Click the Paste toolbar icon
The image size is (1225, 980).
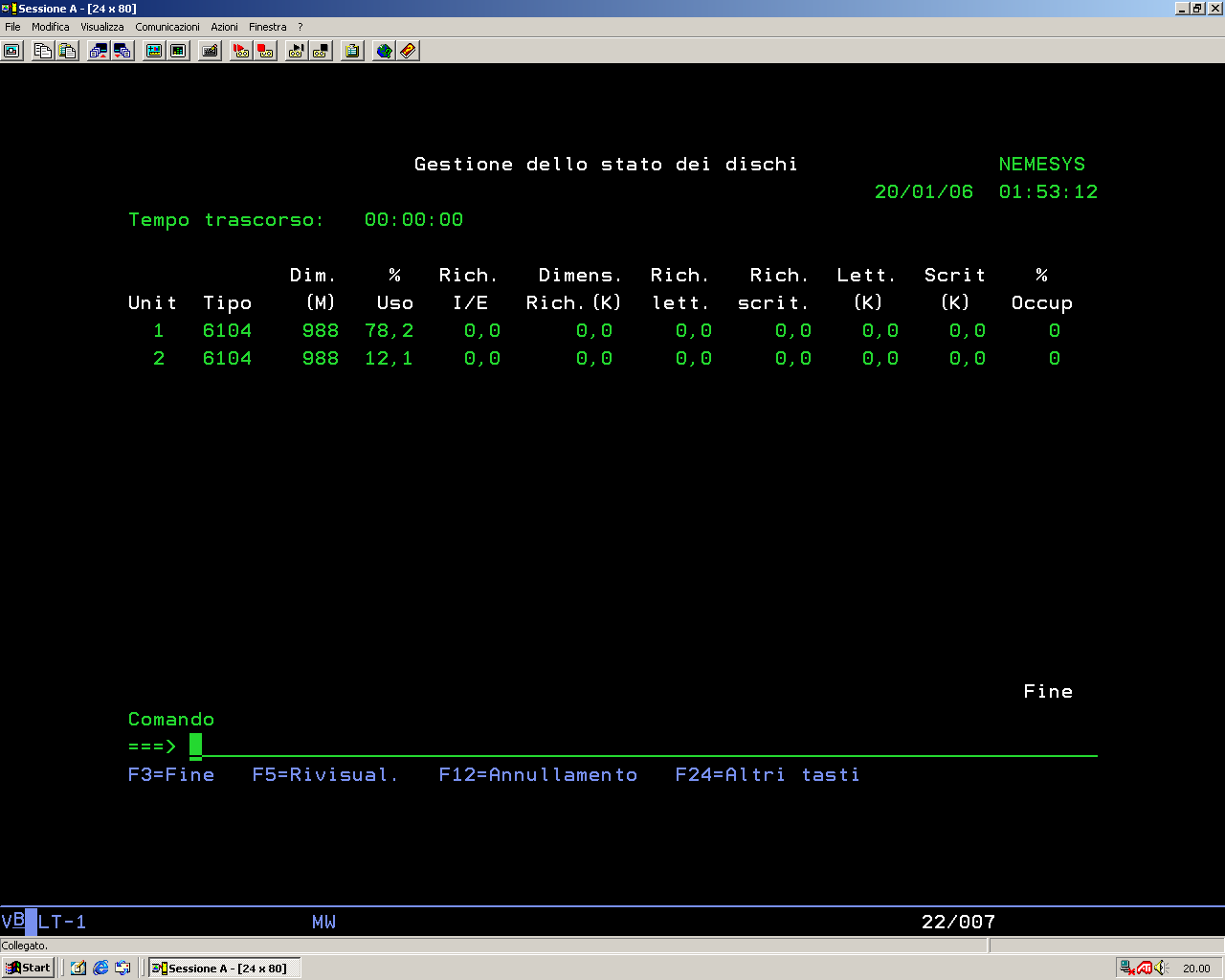67,51
